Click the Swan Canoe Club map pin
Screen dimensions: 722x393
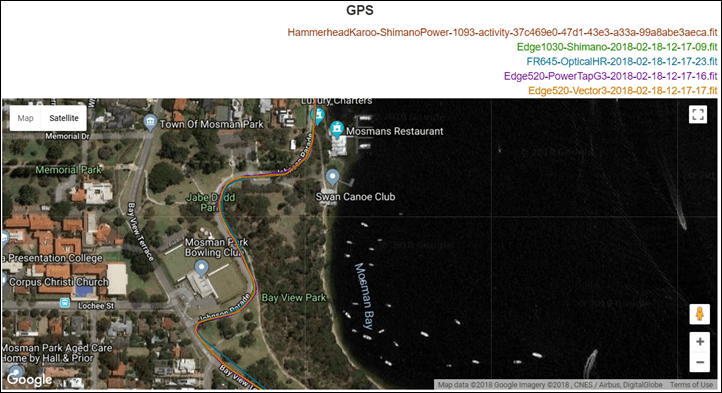click(x=332, y=177)
